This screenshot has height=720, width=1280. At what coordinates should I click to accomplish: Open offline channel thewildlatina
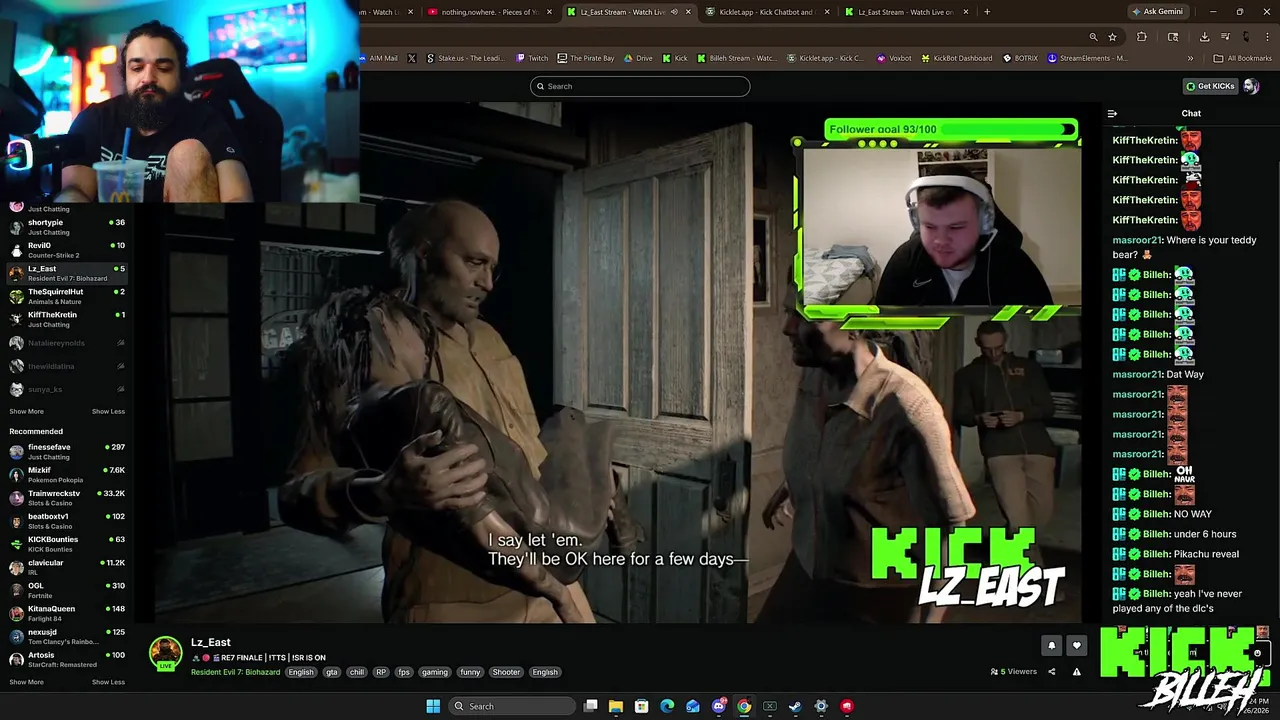tap(66, 366)
